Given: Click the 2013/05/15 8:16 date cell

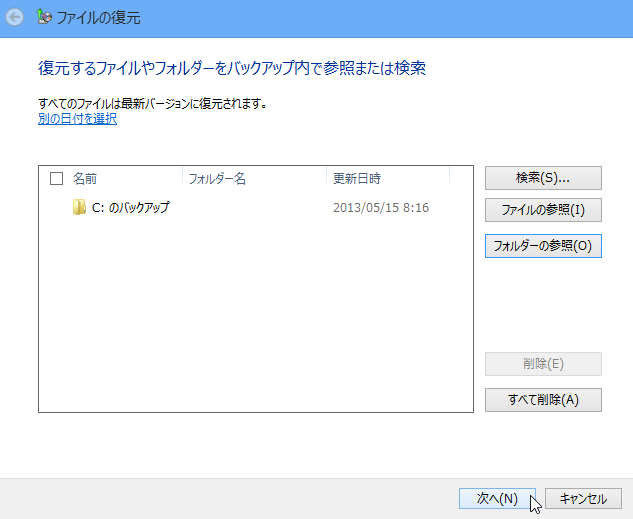Looking at the screenshot, I should (x=381, y=208).
